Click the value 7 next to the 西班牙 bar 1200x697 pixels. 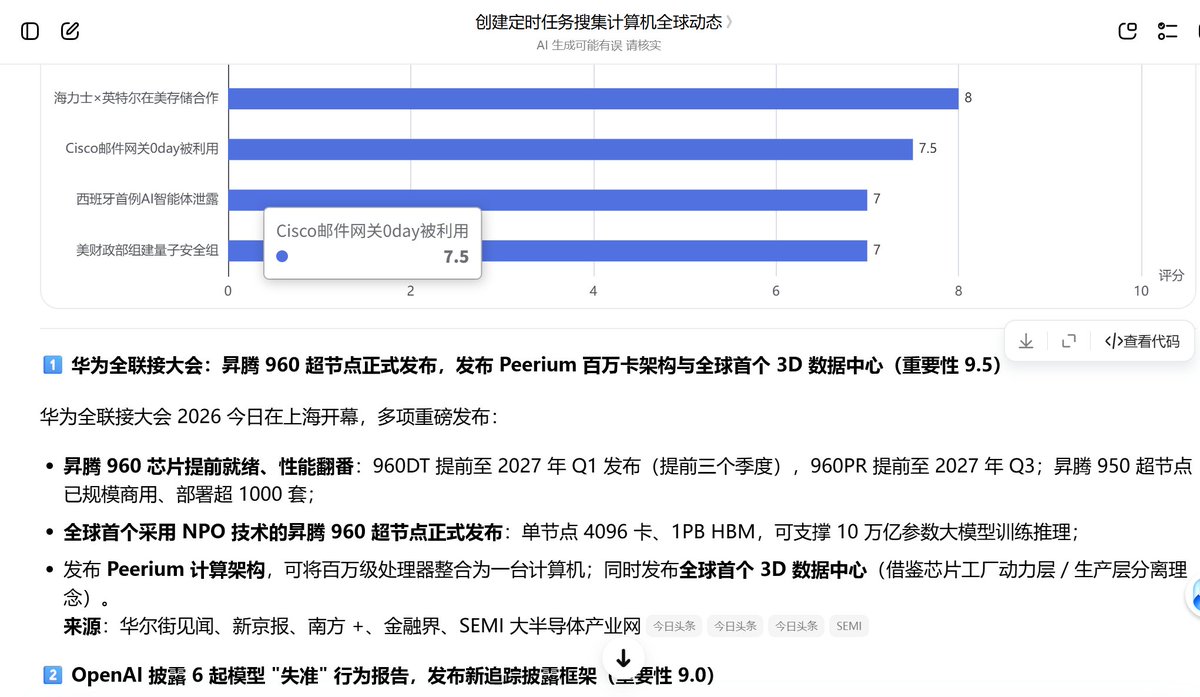876,200
